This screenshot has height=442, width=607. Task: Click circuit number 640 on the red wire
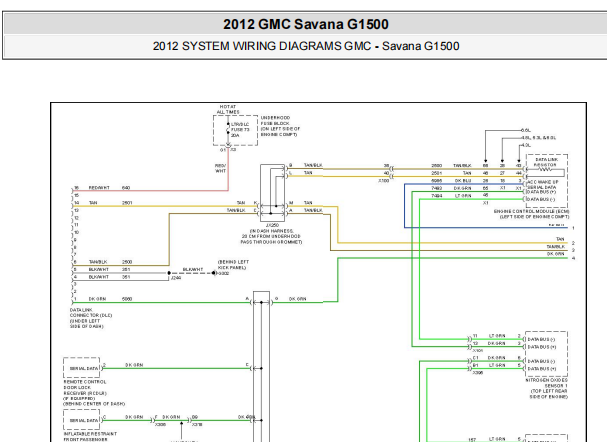[x=126, y=188]
